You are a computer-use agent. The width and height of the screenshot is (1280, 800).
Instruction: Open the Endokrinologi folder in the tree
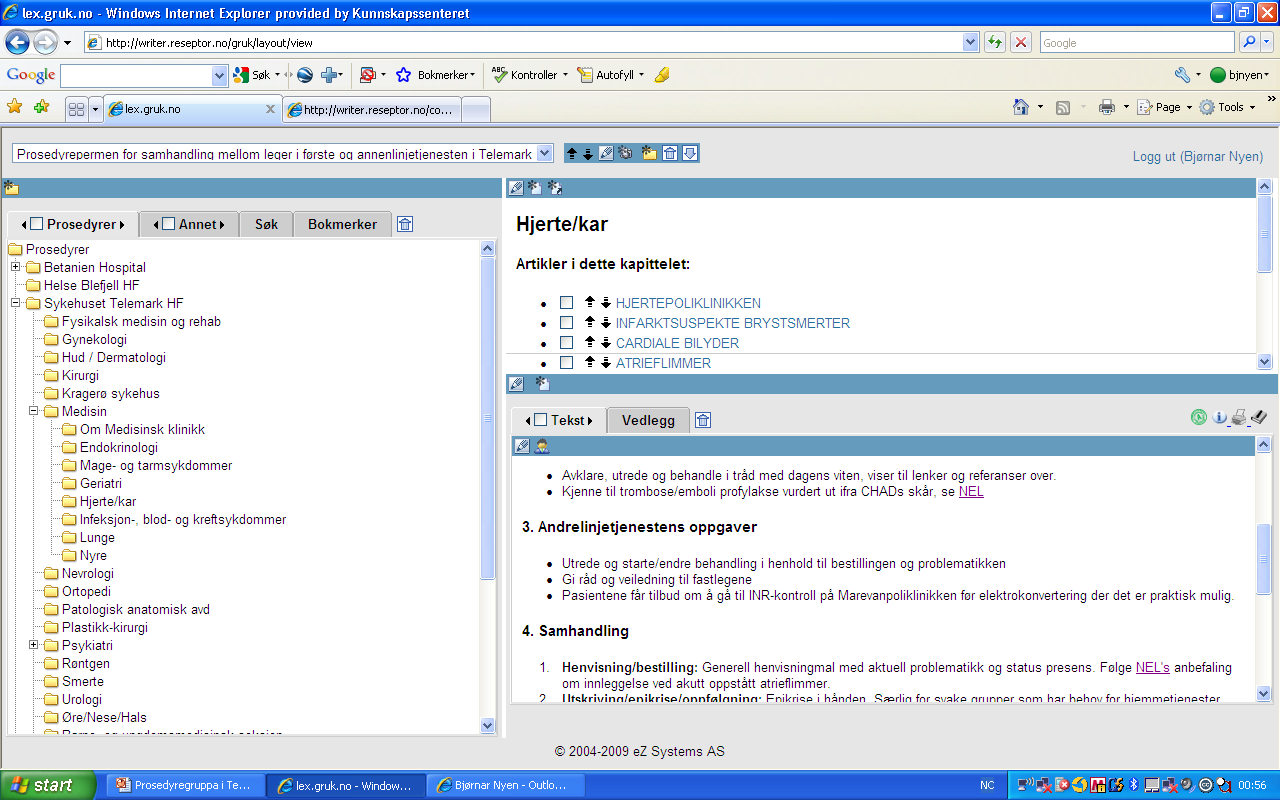[x=119, y=447]
